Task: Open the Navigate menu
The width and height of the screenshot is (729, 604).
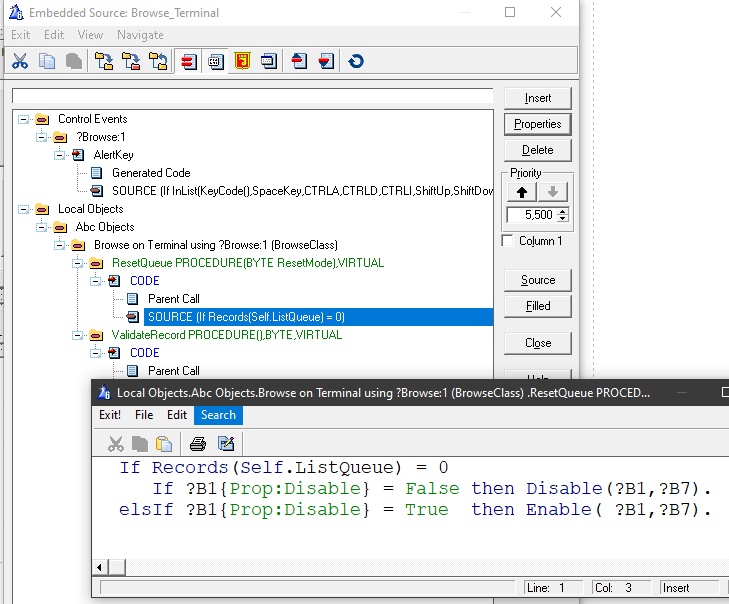Action: click(140, 35)
